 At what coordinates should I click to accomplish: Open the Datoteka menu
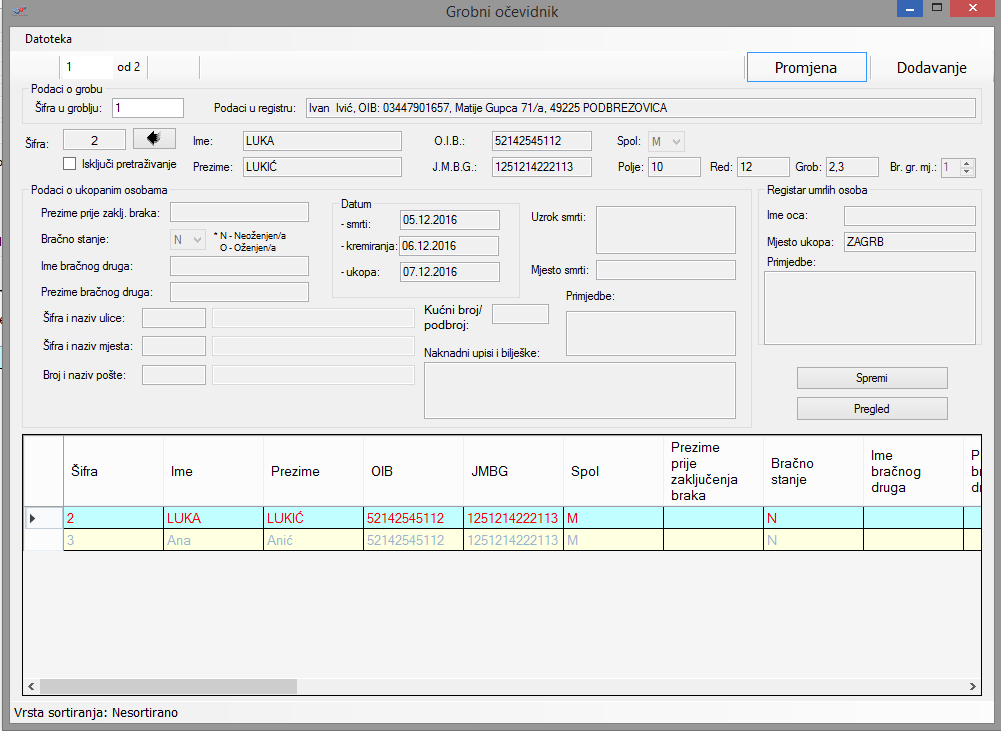[x=49, y=39]
